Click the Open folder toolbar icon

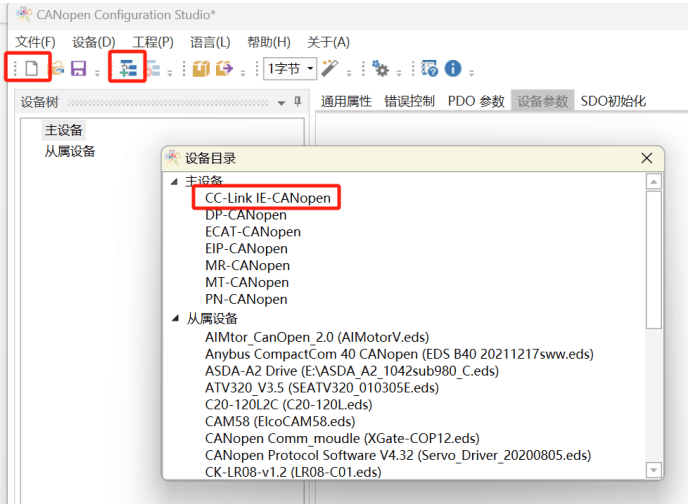pyautogui.click(x=57, y=68)
